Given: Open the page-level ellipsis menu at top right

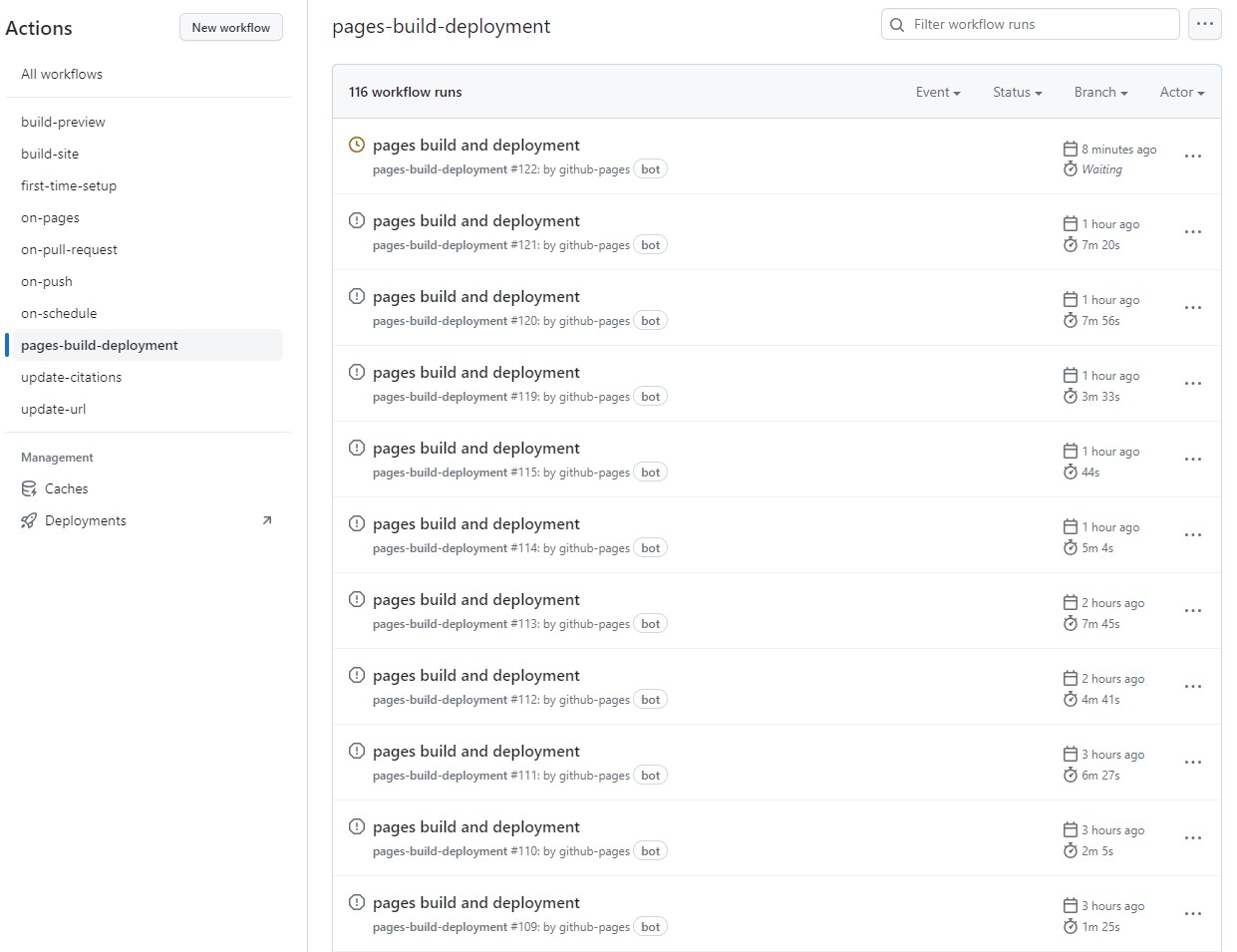Looking at the screenshot, I should (1204, 24).
